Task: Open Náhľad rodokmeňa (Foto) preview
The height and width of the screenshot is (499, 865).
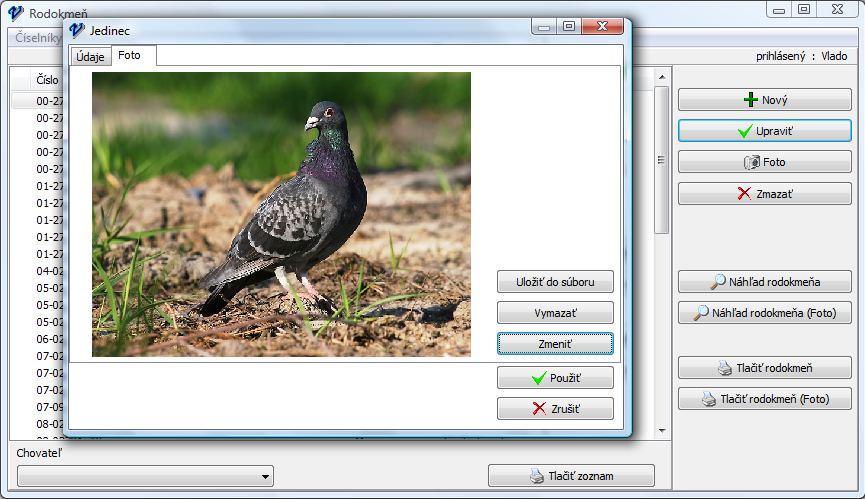Action: click(x=765, y=313)
